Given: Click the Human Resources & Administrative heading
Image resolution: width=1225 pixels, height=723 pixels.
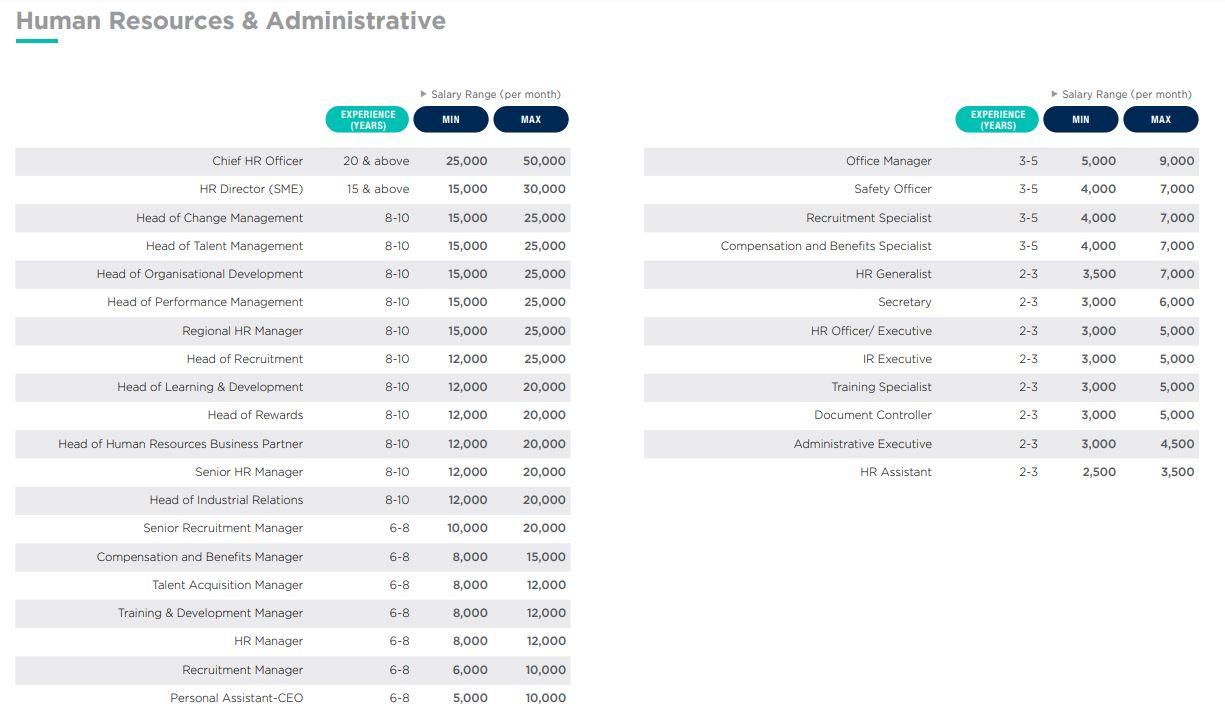Looking at the screenshot, I should pos(231,21).
